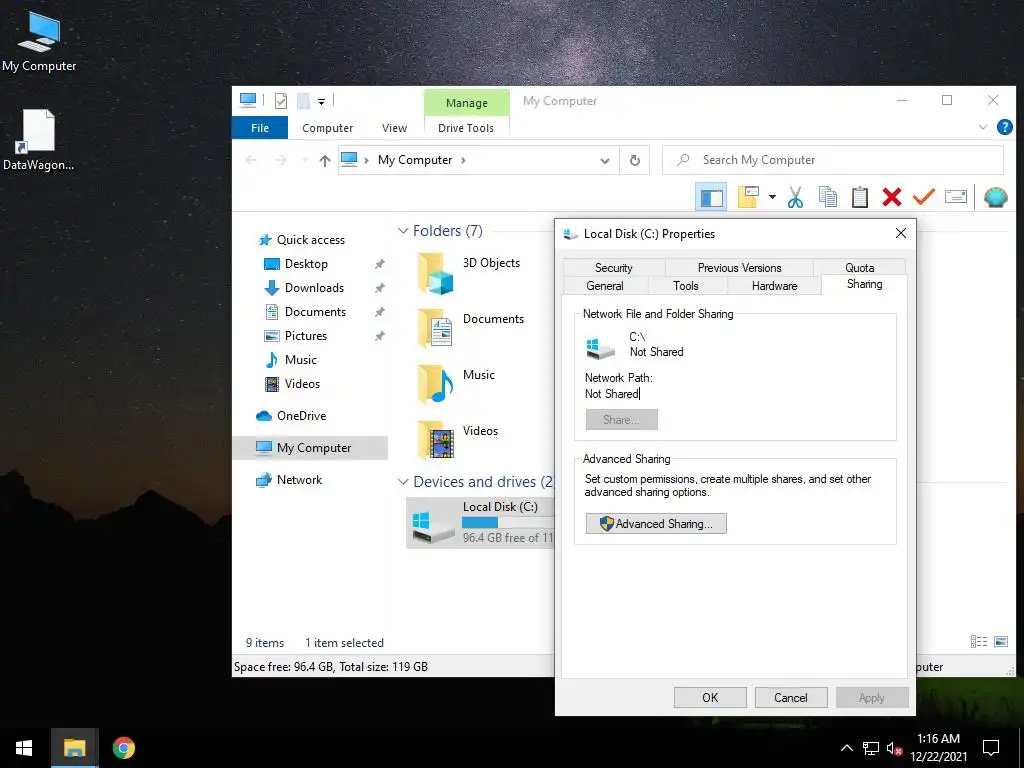Switch to the Security tab
The width and height of the screenshot is (1024, 768).
pyautogui.click(x=614, y=268)
